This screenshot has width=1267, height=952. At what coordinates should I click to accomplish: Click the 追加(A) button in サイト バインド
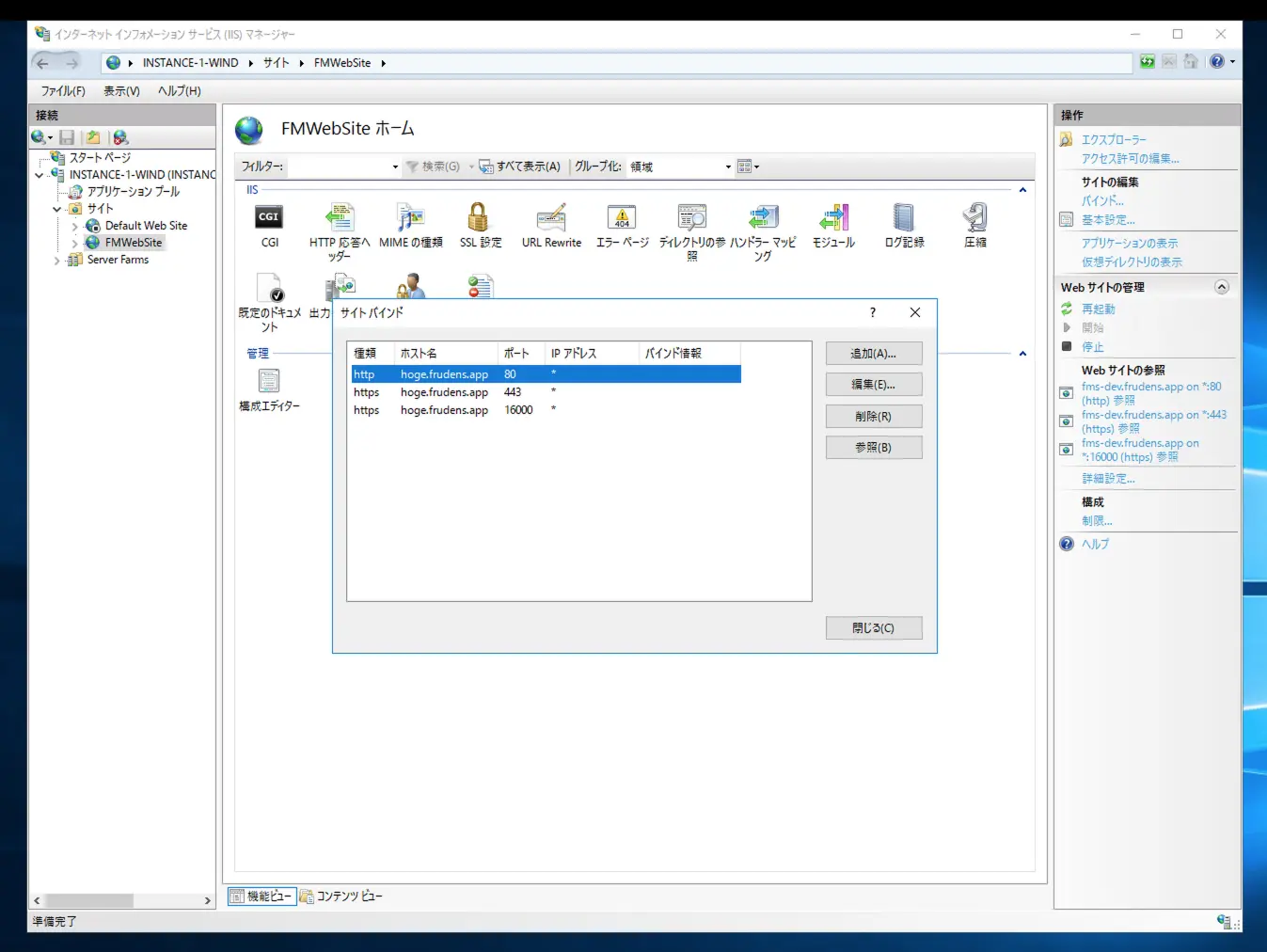[873, 353]
